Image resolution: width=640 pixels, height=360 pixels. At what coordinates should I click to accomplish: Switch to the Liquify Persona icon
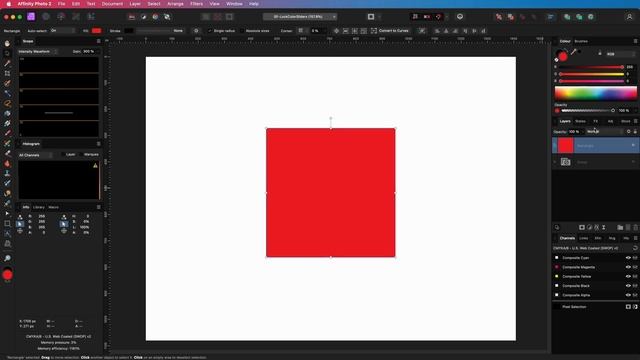click(x=46, y=17)
